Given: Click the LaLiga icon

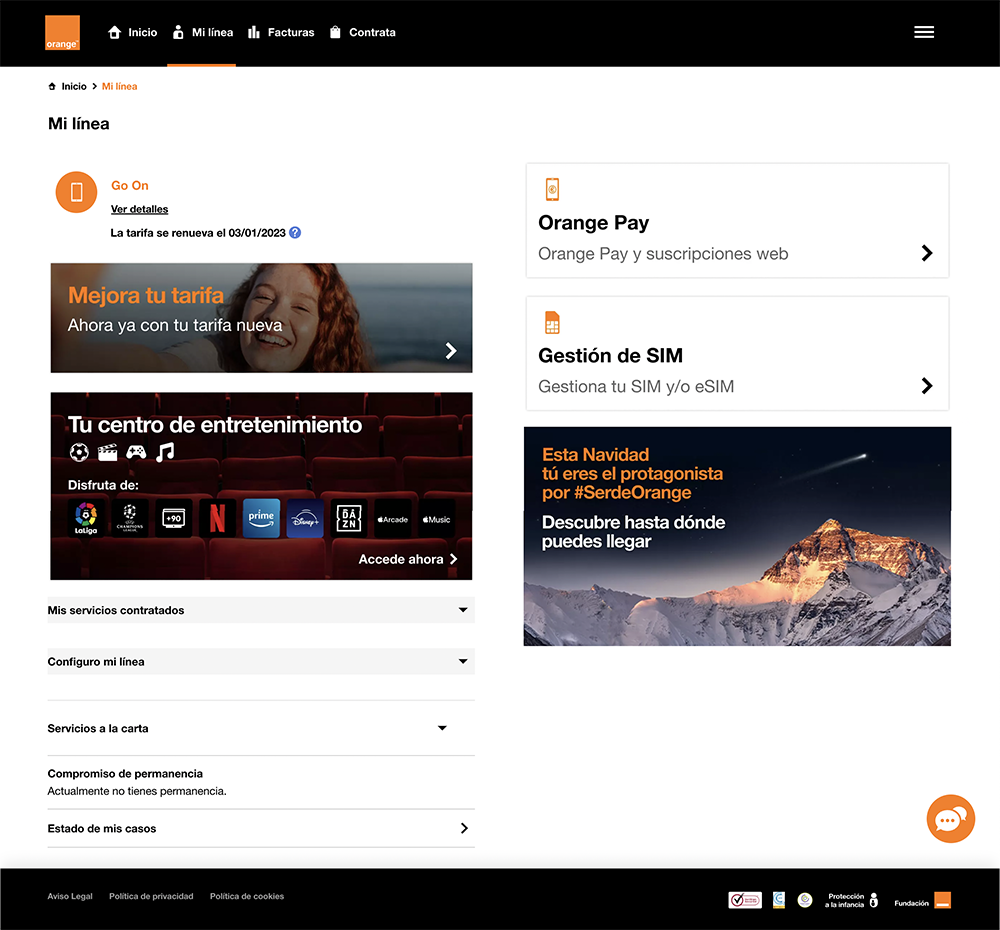Looking at the screenshot, I should click(86, 518).
